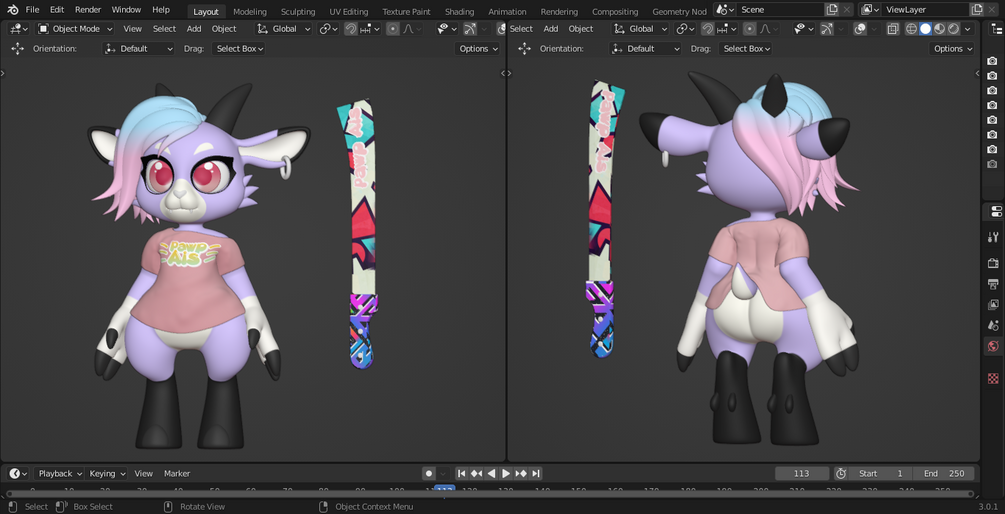Image resolution: width=1005 pixels, height=514 pixels.
Task: Switch to the Sculpting workspace tab
Action: [298, 12]
